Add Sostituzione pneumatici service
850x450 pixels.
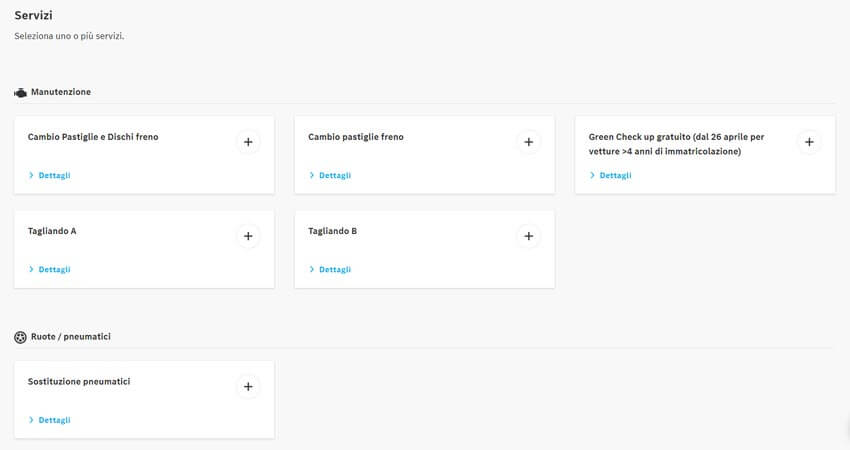click(248, 387)
